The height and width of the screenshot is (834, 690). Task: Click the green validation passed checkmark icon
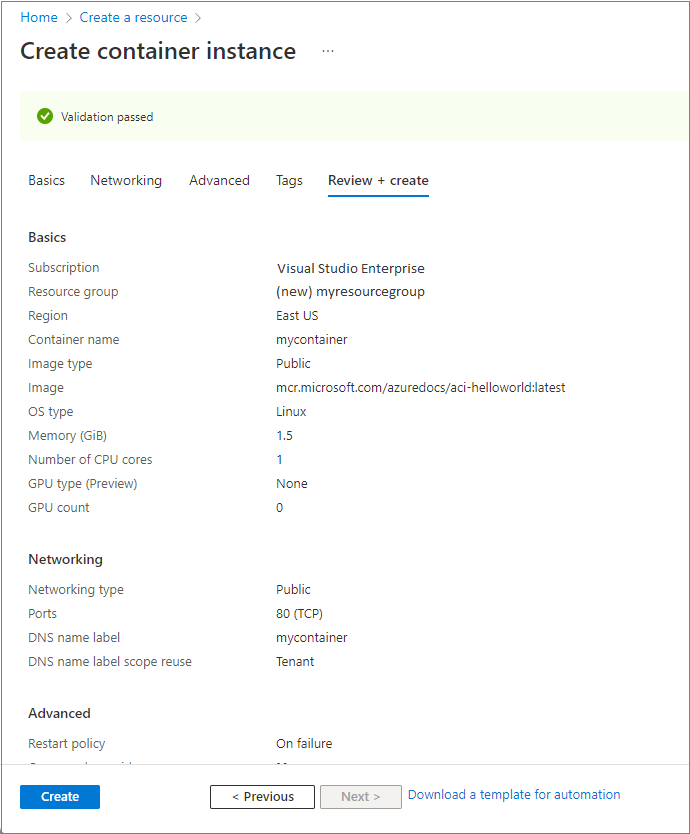pyautogui.click(x=45, y=116)
